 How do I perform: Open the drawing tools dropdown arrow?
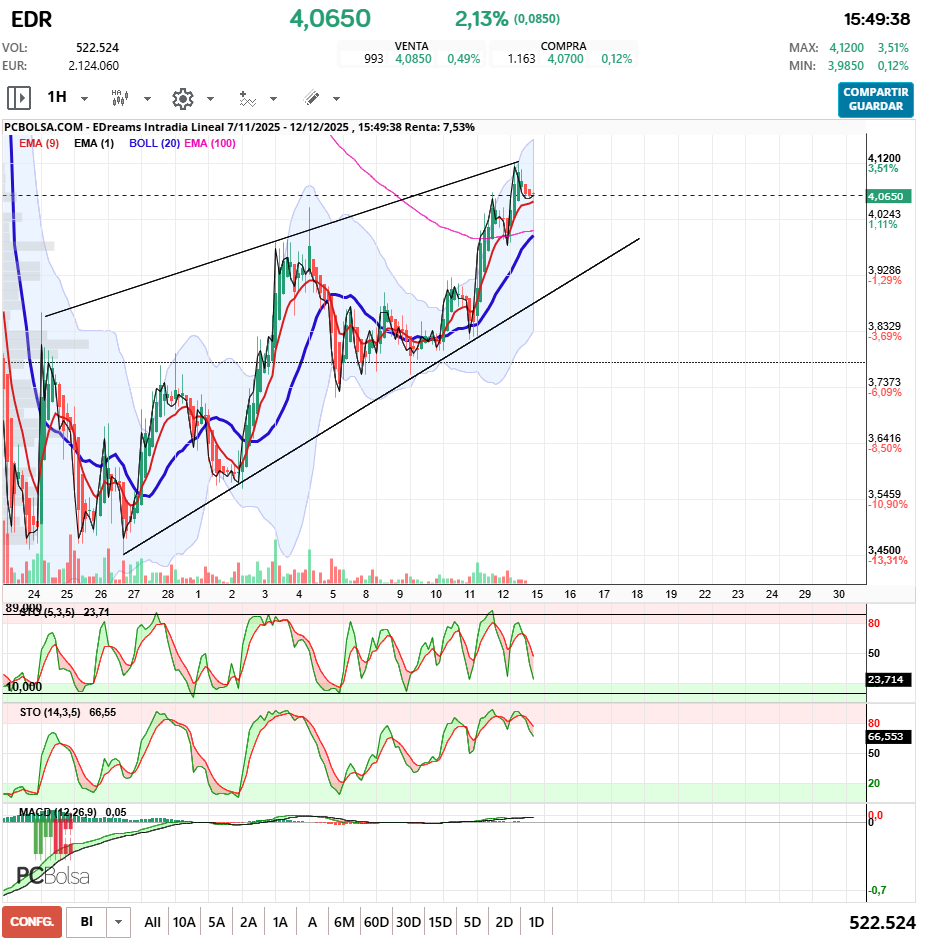point(336,99)
